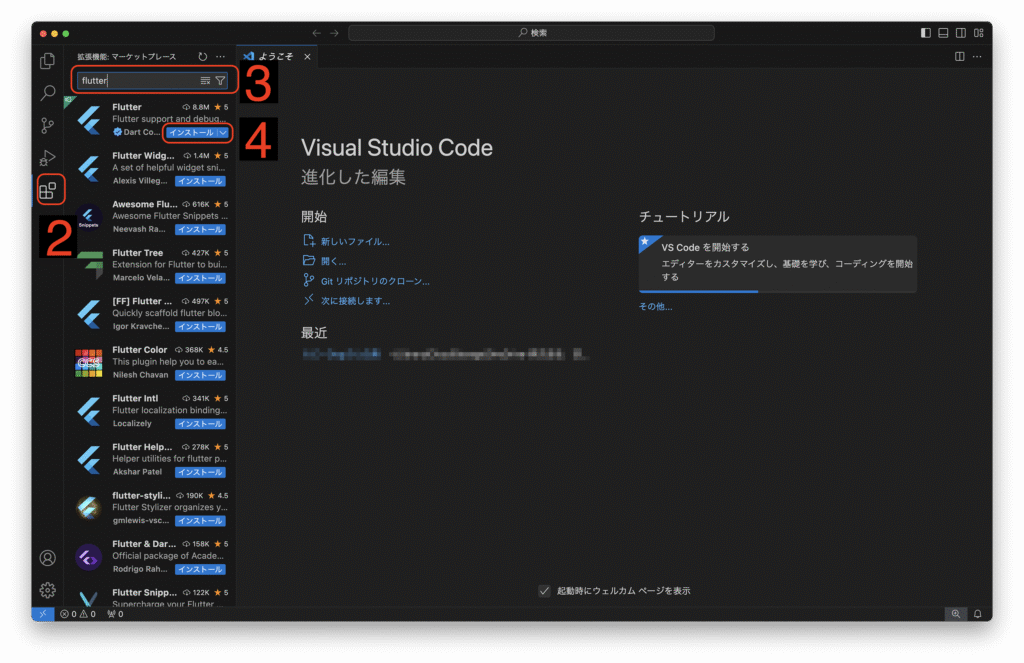Viewport: 1024px width, 663px height.
Task: Click the 次に接続します... link
Action: (x=355, y=301)
